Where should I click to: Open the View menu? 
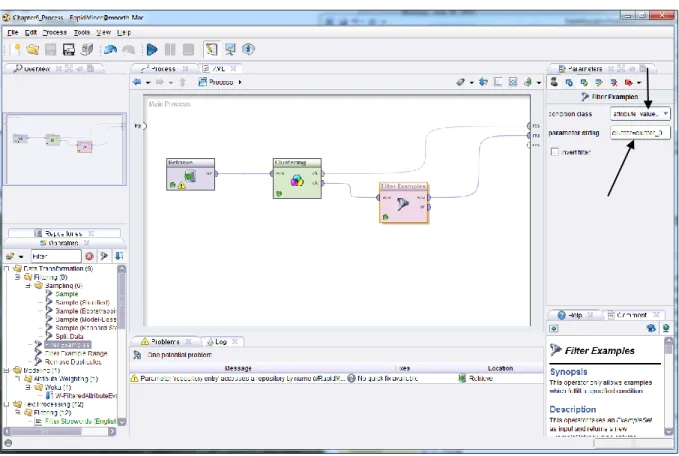click(x=103, y=32)
